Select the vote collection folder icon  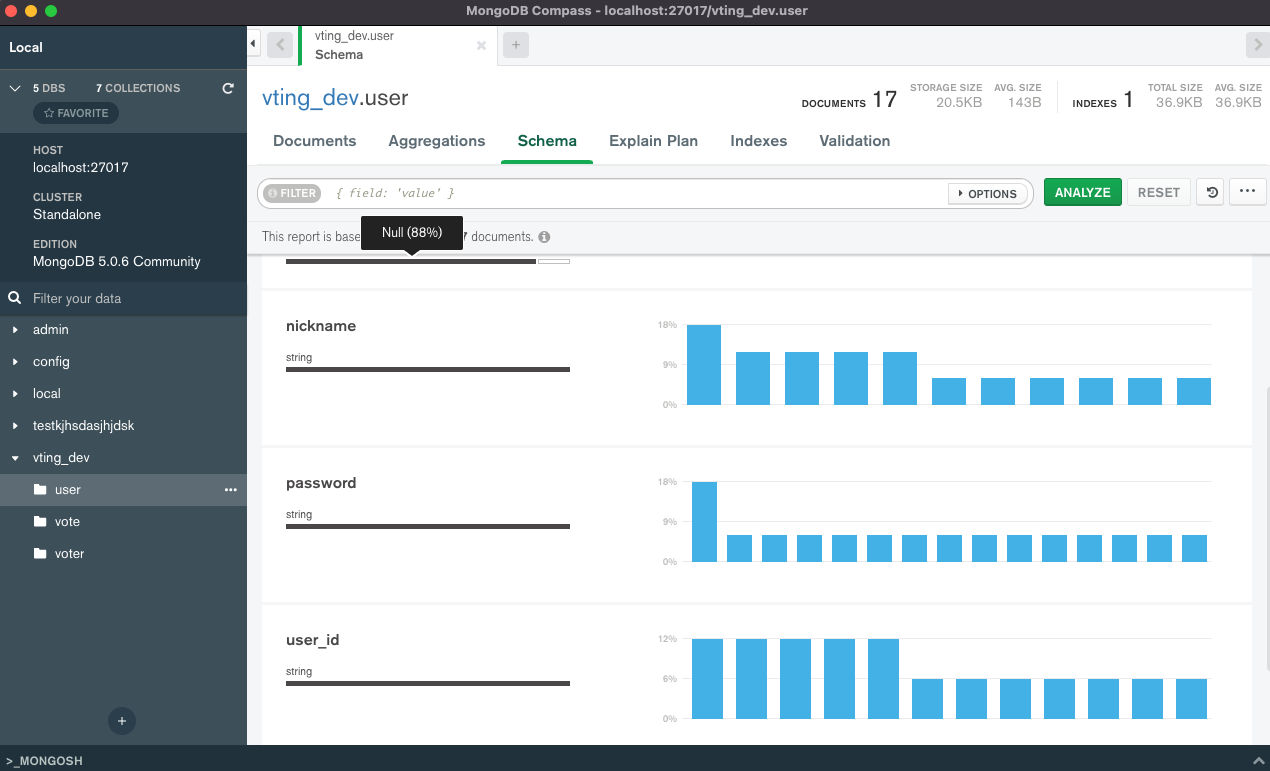tap(40, 522)
